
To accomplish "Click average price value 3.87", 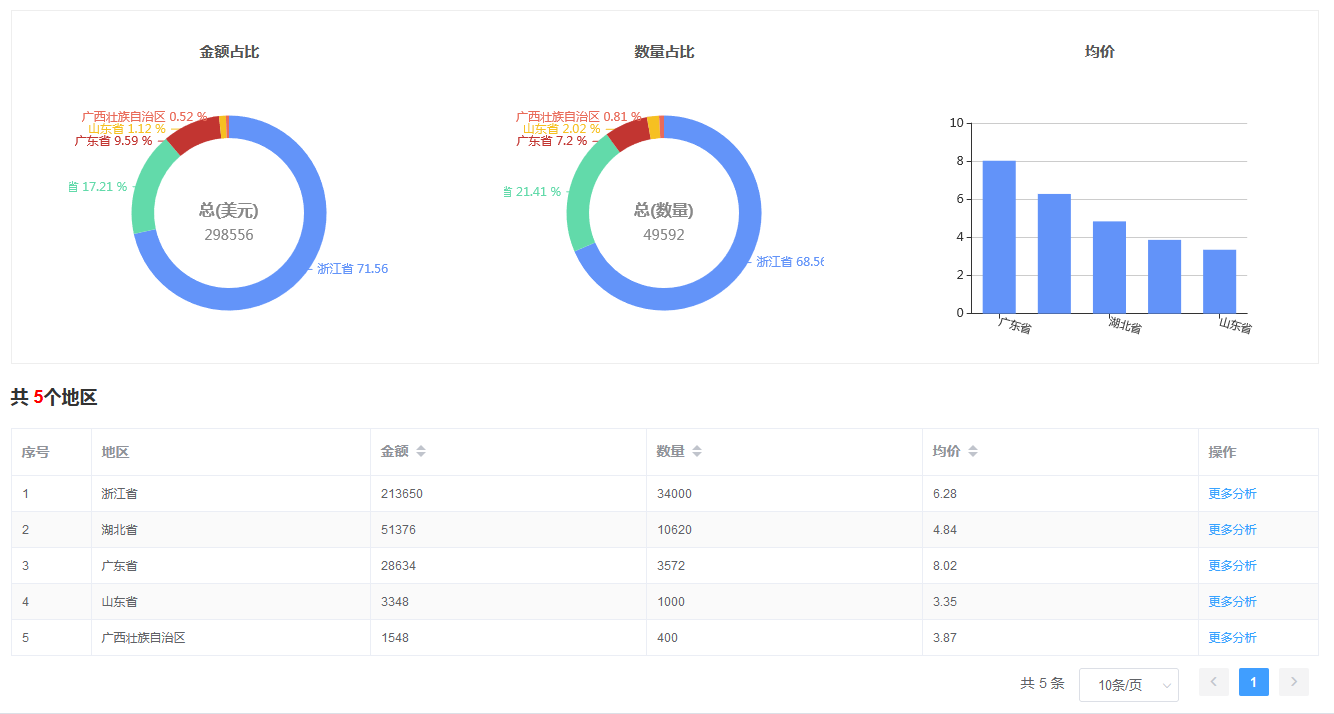I will point(945,638).
